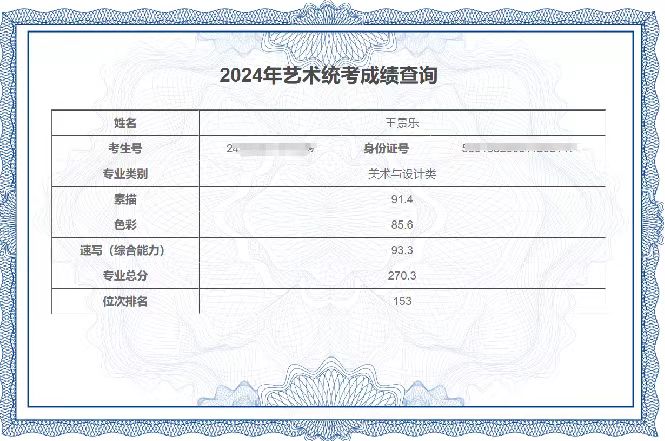The height and width of the screenshot is (441, 665).
Task: Click the 美术与设计类 category value
Action: (402, 174)
